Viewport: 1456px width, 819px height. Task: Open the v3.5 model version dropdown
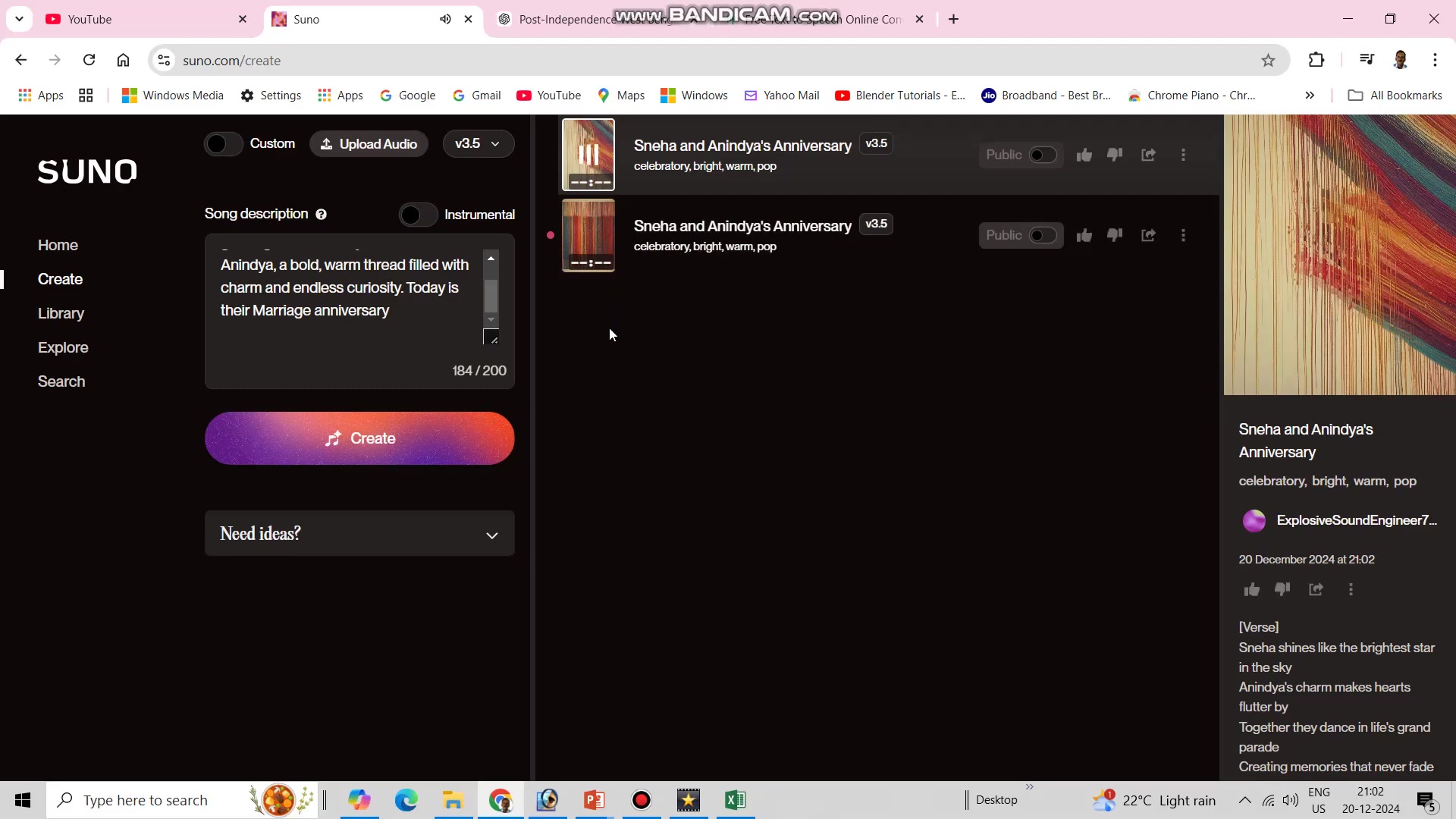click(478, 143)
